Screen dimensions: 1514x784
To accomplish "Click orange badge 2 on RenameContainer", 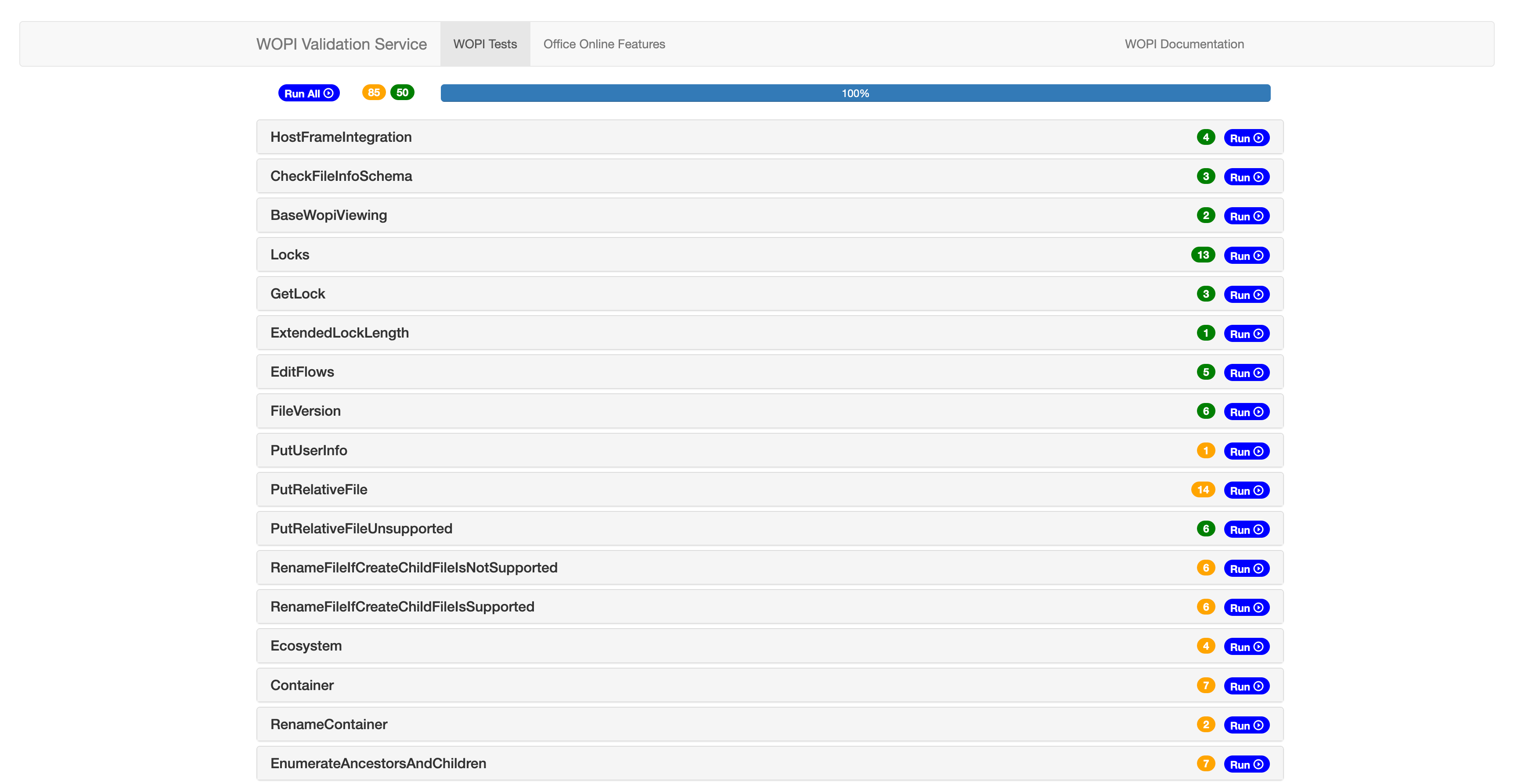I will [x=1205, y=724].
